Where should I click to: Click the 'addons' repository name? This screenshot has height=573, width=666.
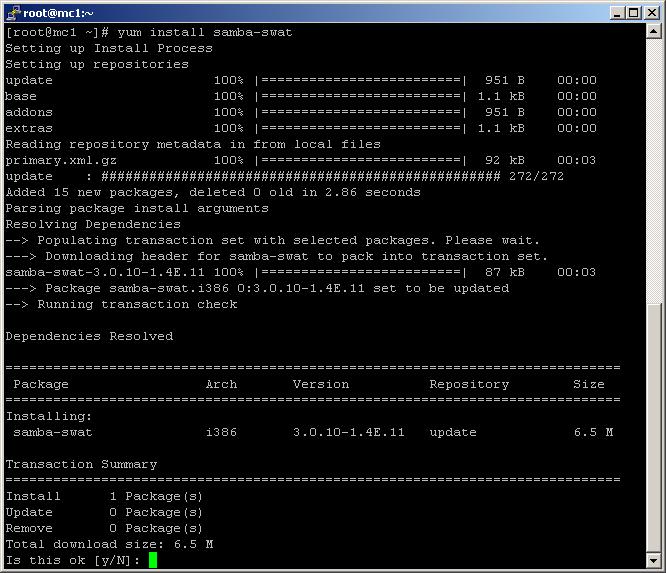(x=29, y=112)
